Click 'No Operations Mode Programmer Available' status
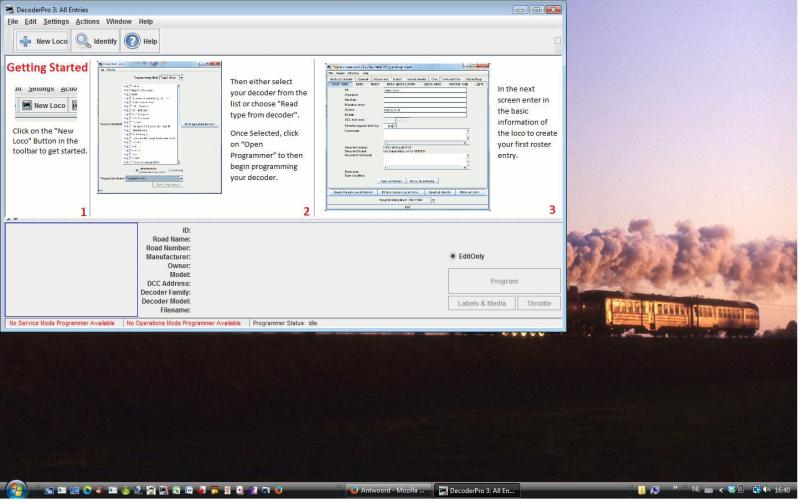The height and width of the screenshot is (503, 800). click(183, 323)
